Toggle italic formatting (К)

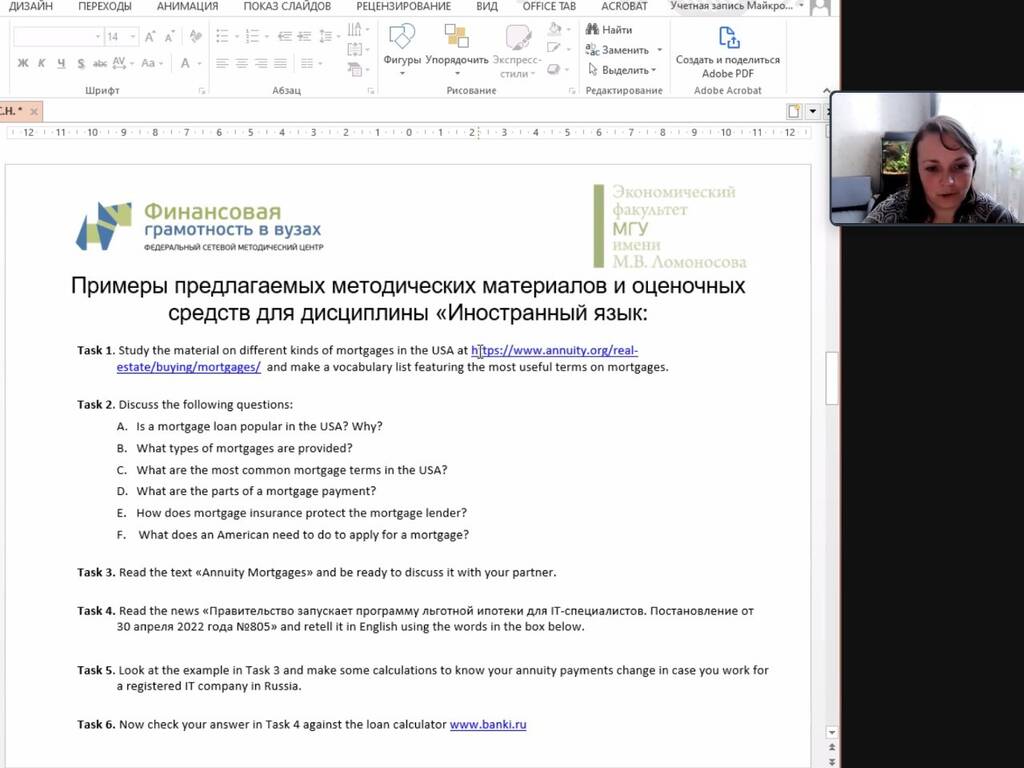42,63
